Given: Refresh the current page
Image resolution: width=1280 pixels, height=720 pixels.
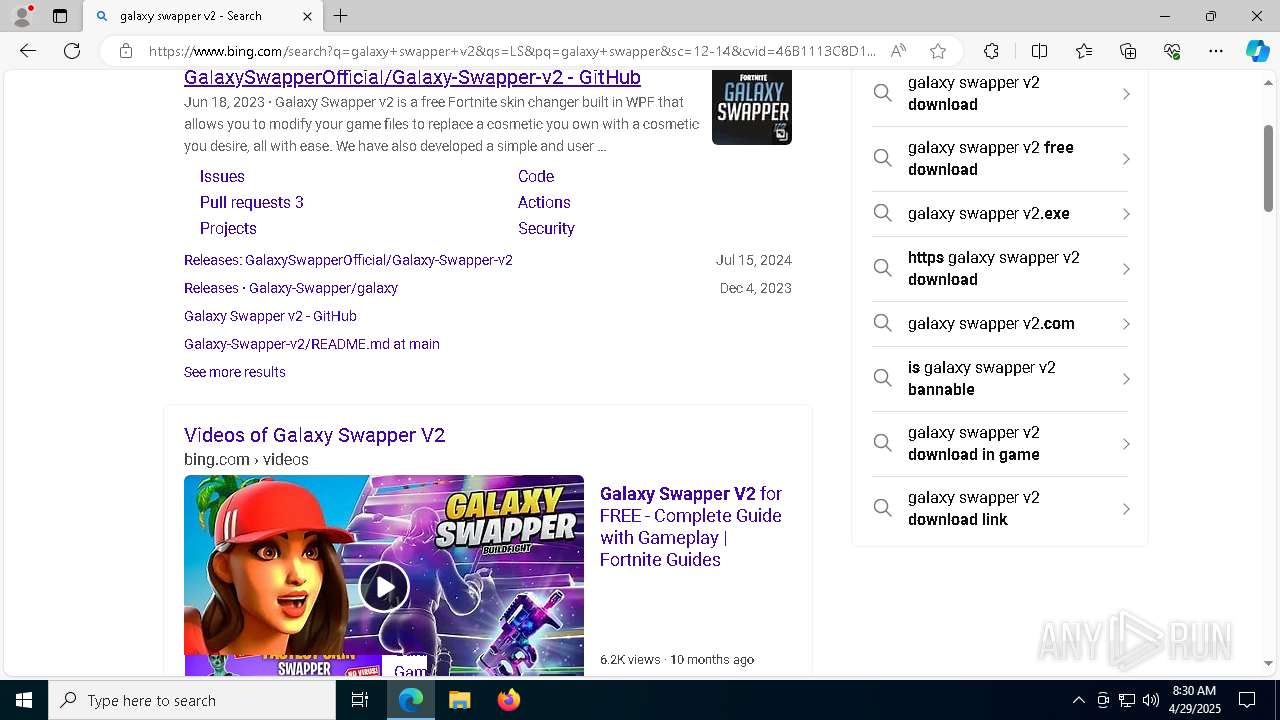Looking at the screenshot, I should pos(72,51).
